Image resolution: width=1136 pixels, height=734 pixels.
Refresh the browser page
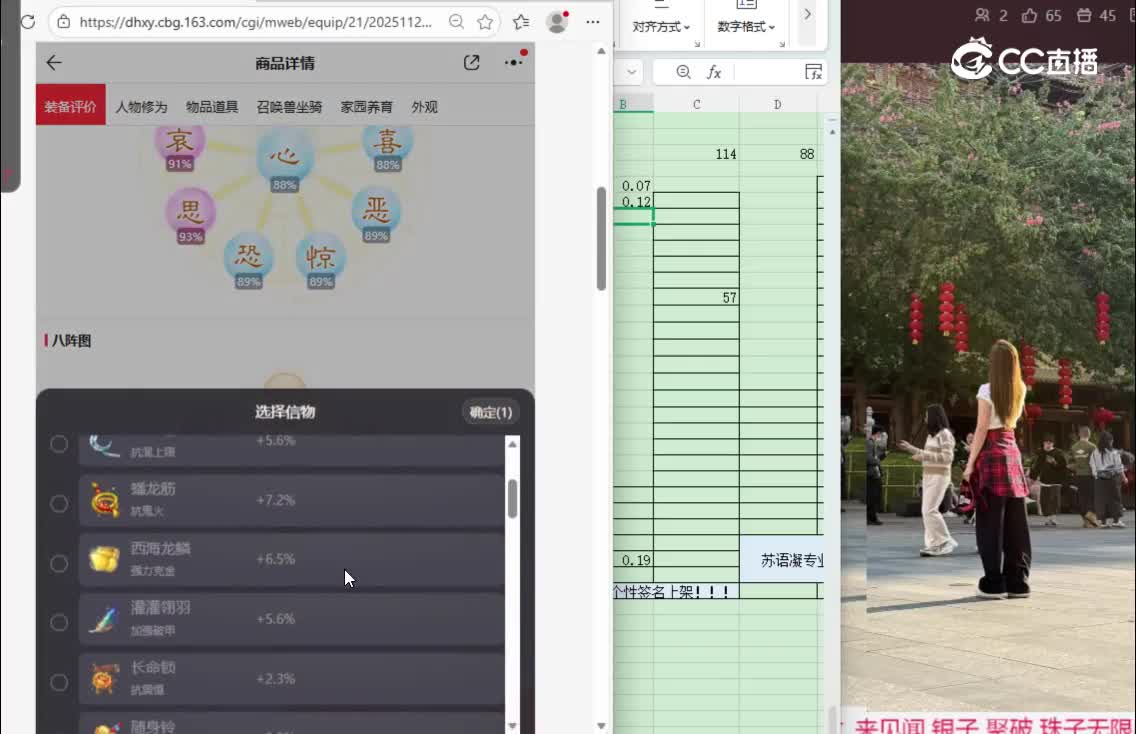point(28,22)
